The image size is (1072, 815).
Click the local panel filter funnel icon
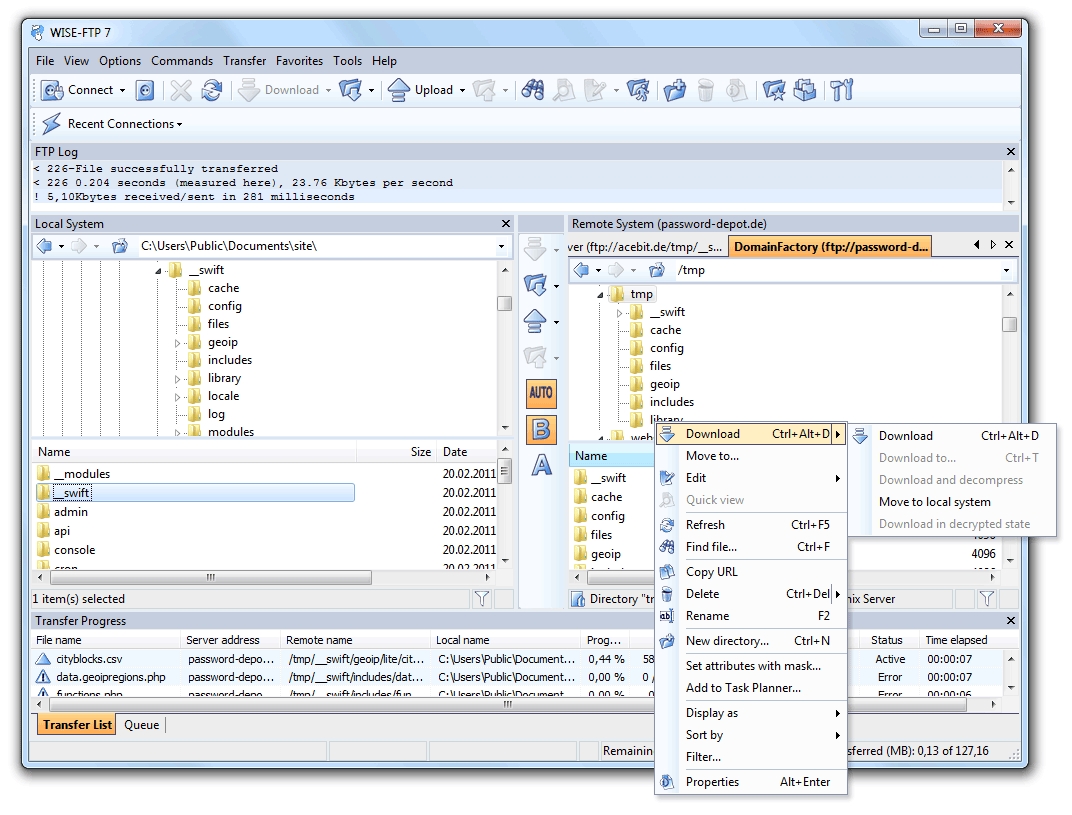[482, 599]
